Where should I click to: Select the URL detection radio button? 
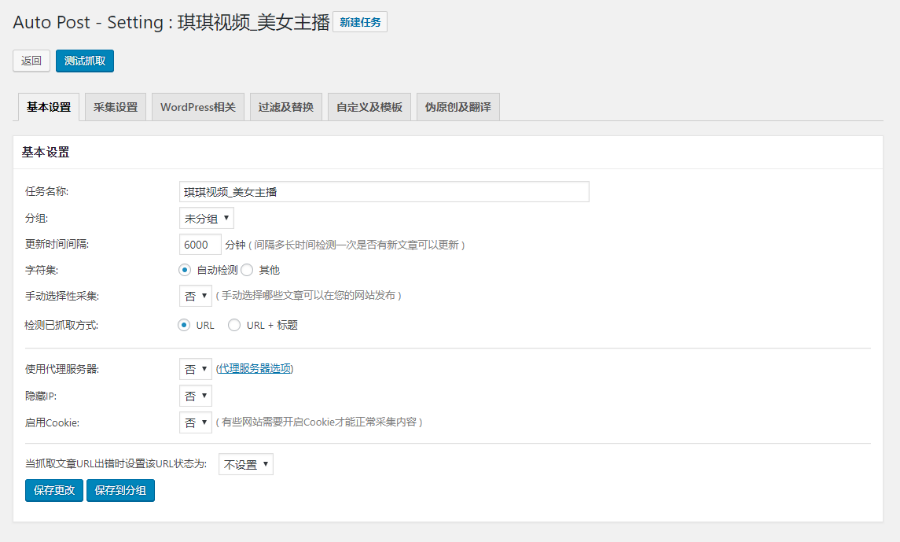click(184, 325)
